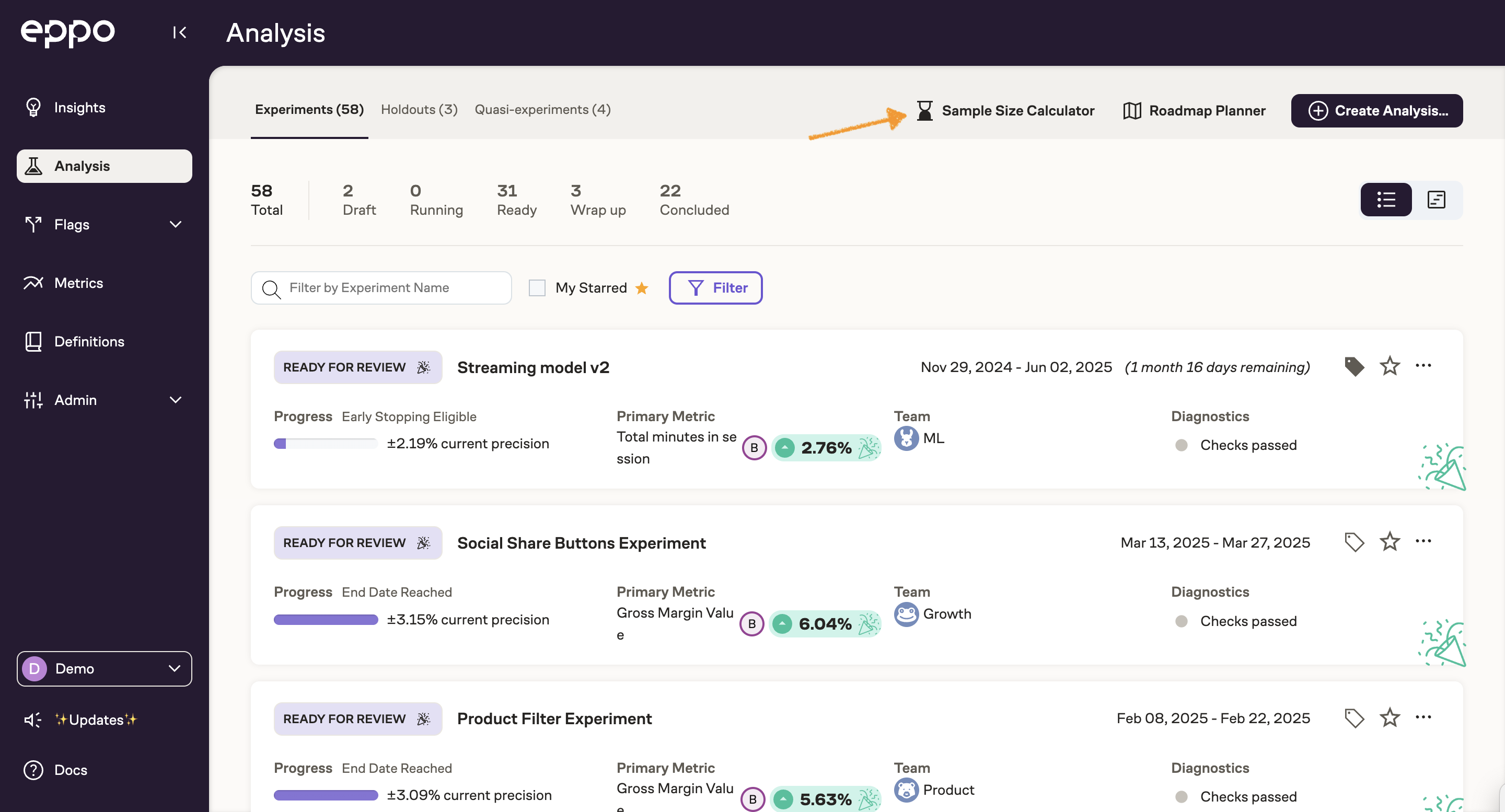Click the Social Share Buttons progress bar
The height and width of the screenshot is (812, 1505).
326,619
